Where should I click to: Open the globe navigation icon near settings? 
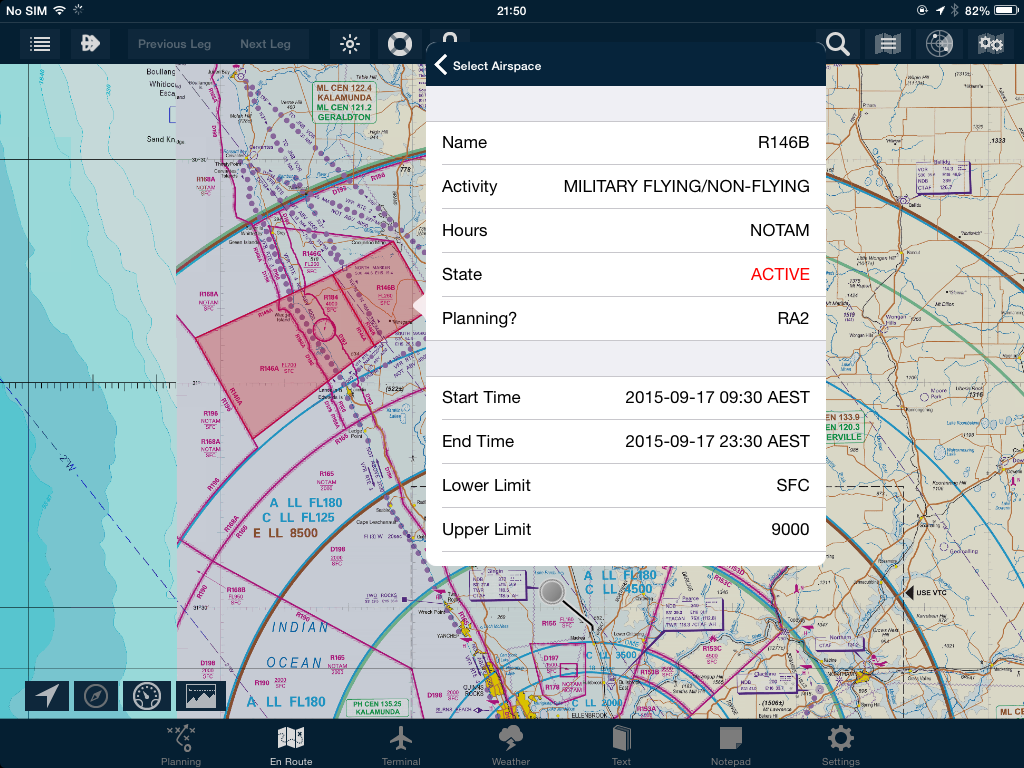[938, 44]
